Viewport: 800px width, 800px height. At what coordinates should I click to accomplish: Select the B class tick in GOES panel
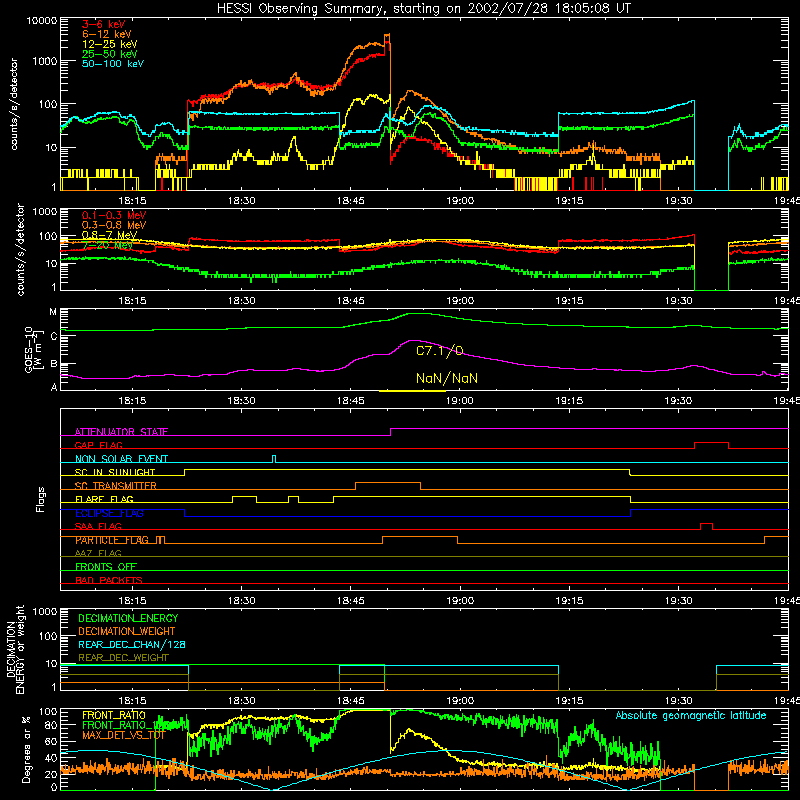coord(54,364)
